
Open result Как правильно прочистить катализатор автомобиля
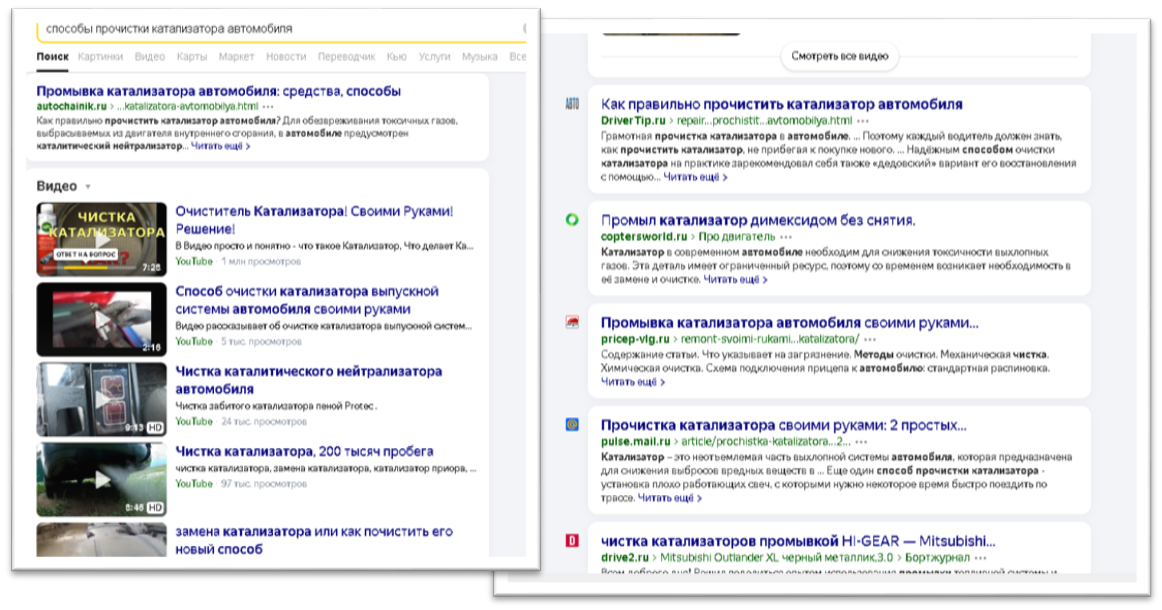[782, 105]
